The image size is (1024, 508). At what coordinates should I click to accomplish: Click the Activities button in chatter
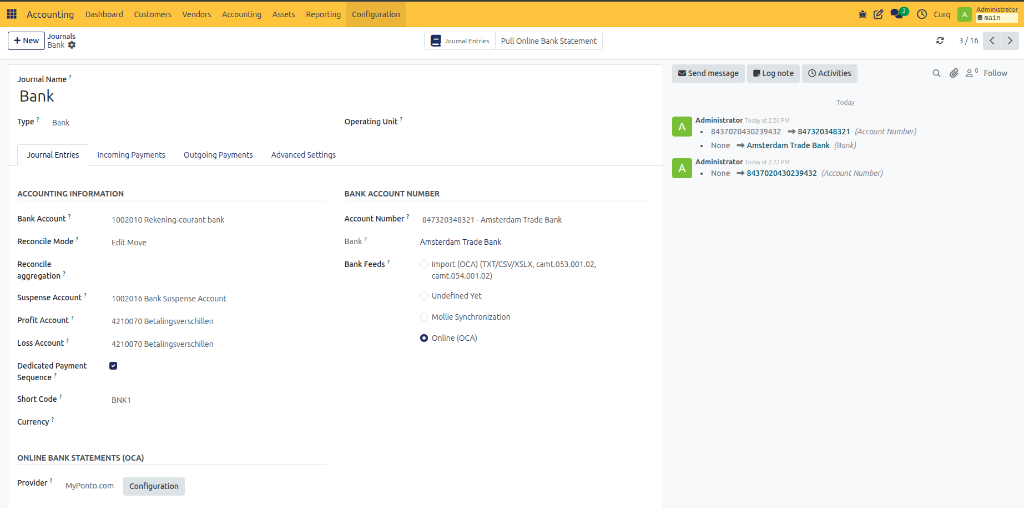[829, 73]
